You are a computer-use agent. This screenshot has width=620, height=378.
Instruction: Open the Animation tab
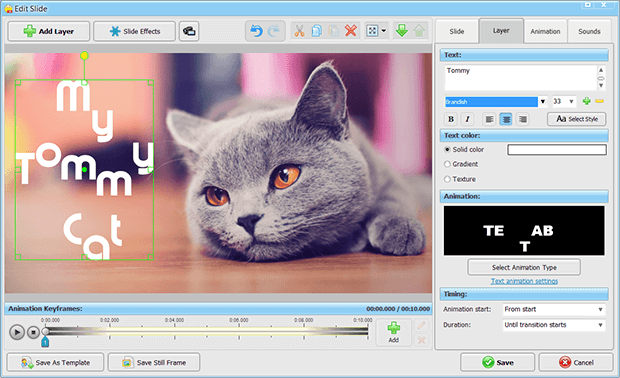[545, 31]
